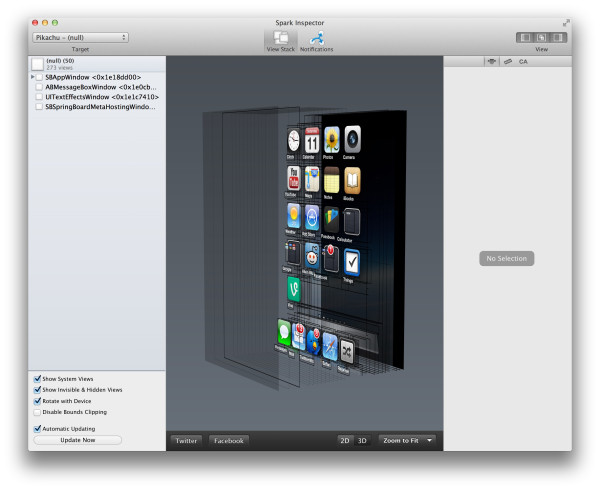
Task: Select UITextEffectsWindow in the view list
Action: tap(100, 96)
